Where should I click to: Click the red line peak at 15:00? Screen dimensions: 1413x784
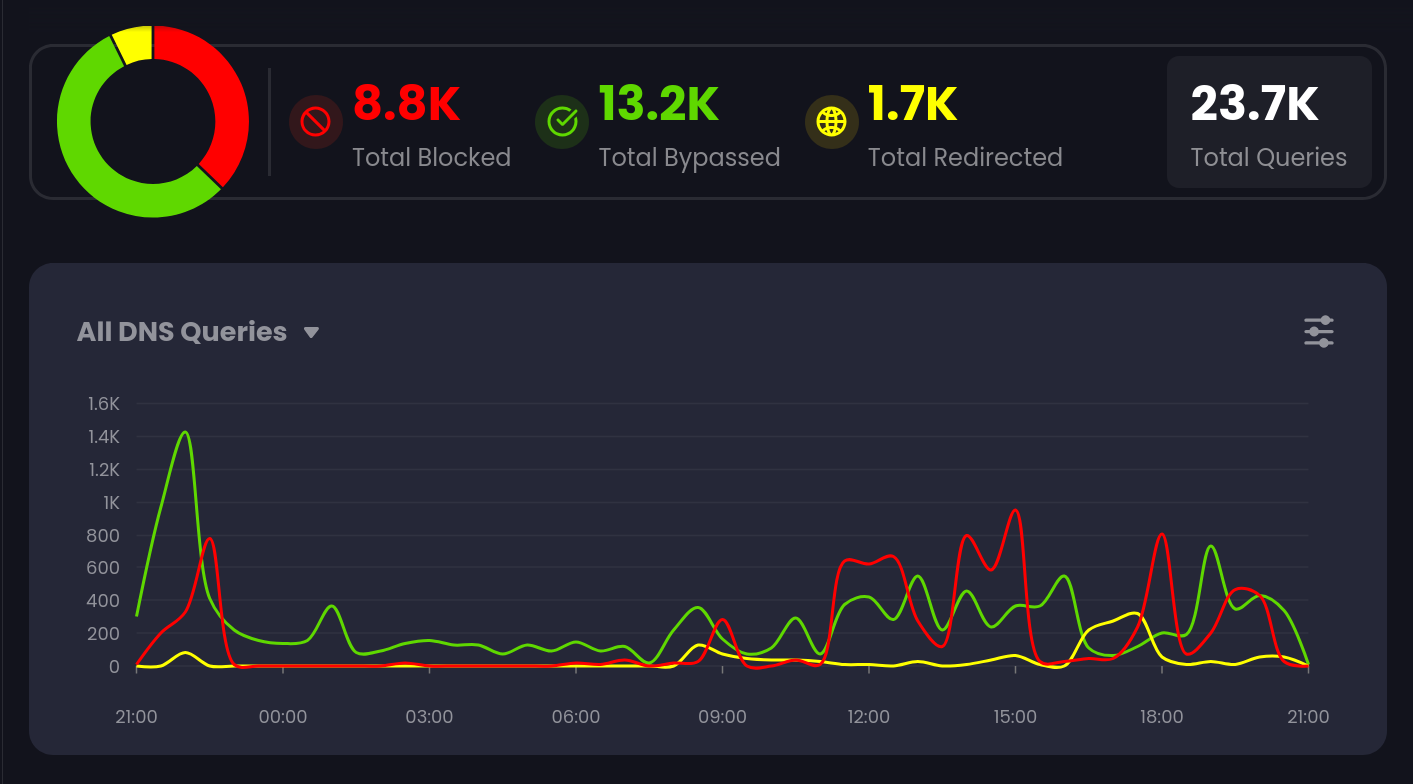pos(1015,511)
